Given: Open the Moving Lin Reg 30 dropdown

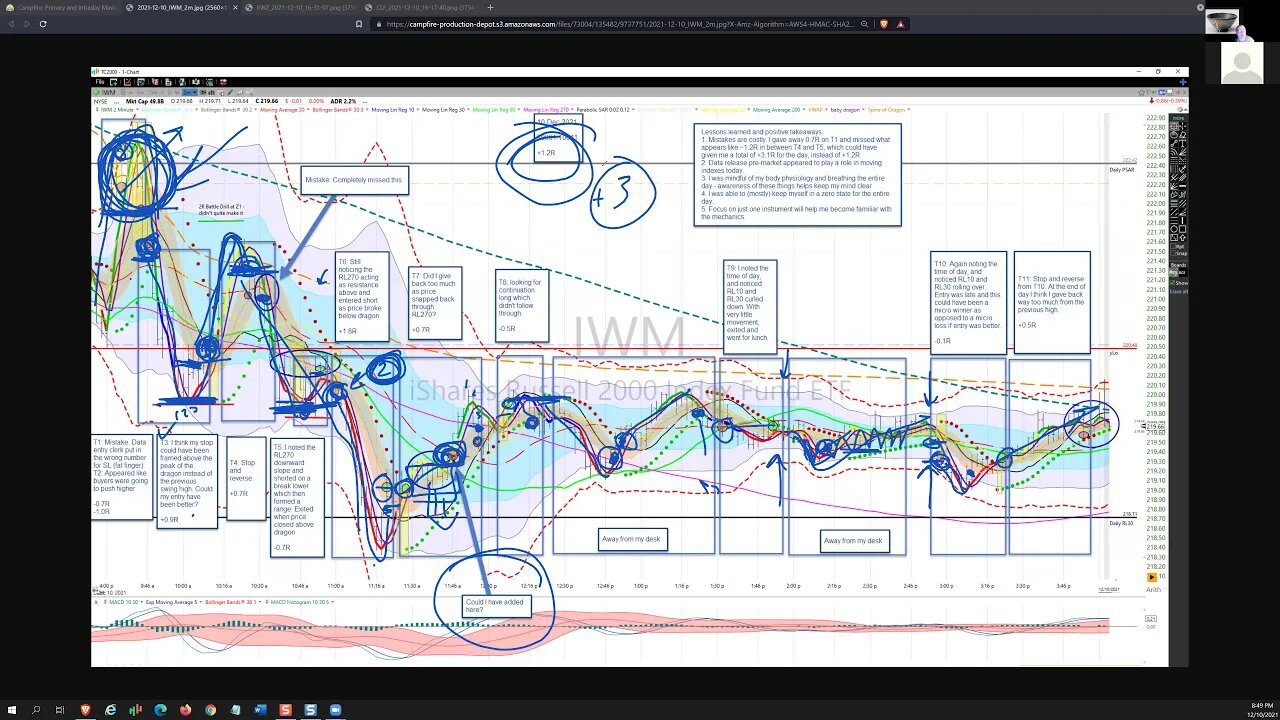Looking at the screenshot, I should [446, 109].
